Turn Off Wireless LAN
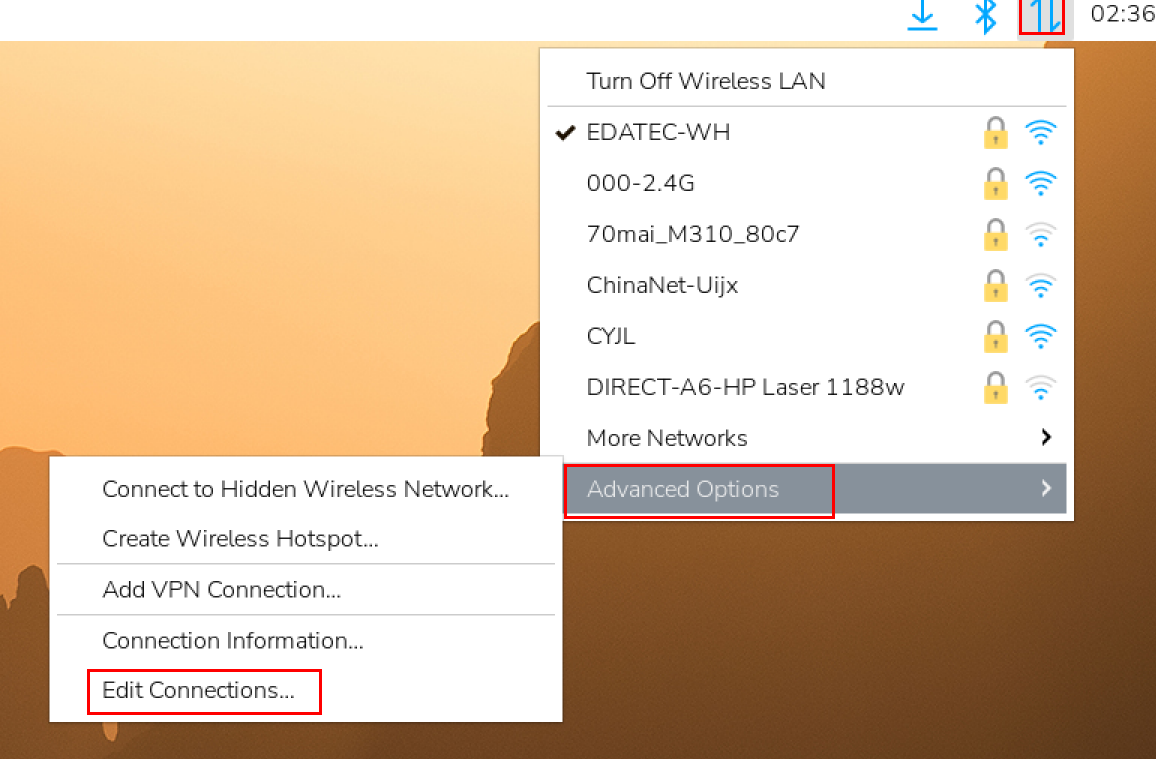The height and width of the screenshot is (759, 1156). tap(706, 81)
